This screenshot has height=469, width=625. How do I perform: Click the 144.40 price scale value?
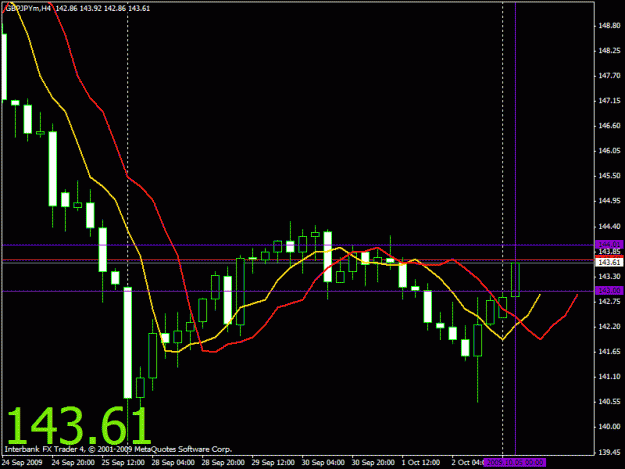(609, 227)
